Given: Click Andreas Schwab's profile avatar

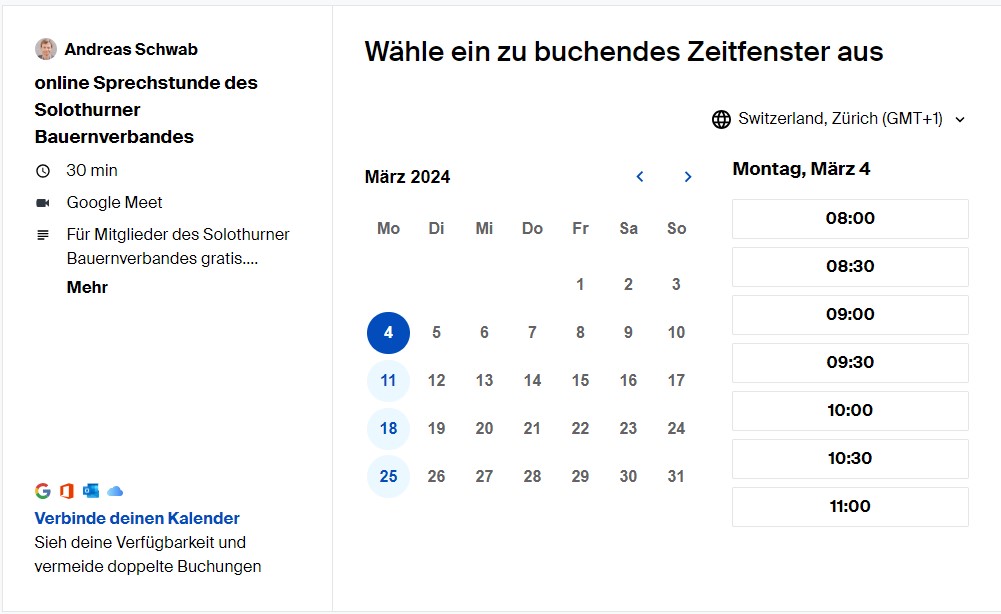Looking at the screenshot, I should [x=46, y=49].
